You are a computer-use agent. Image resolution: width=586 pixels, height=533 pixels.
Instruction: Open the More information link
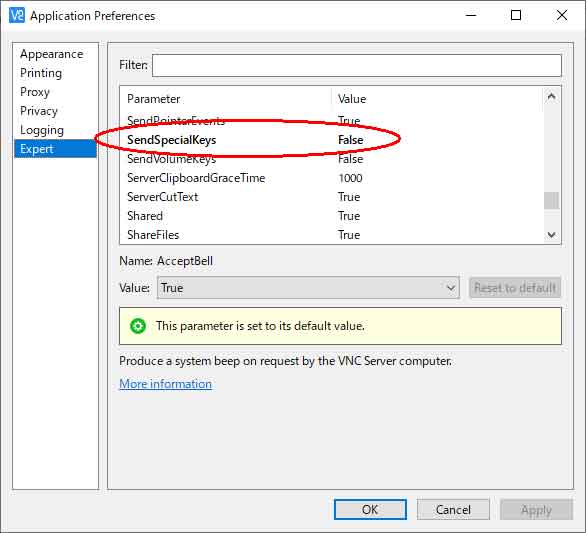tap(166, 384)
